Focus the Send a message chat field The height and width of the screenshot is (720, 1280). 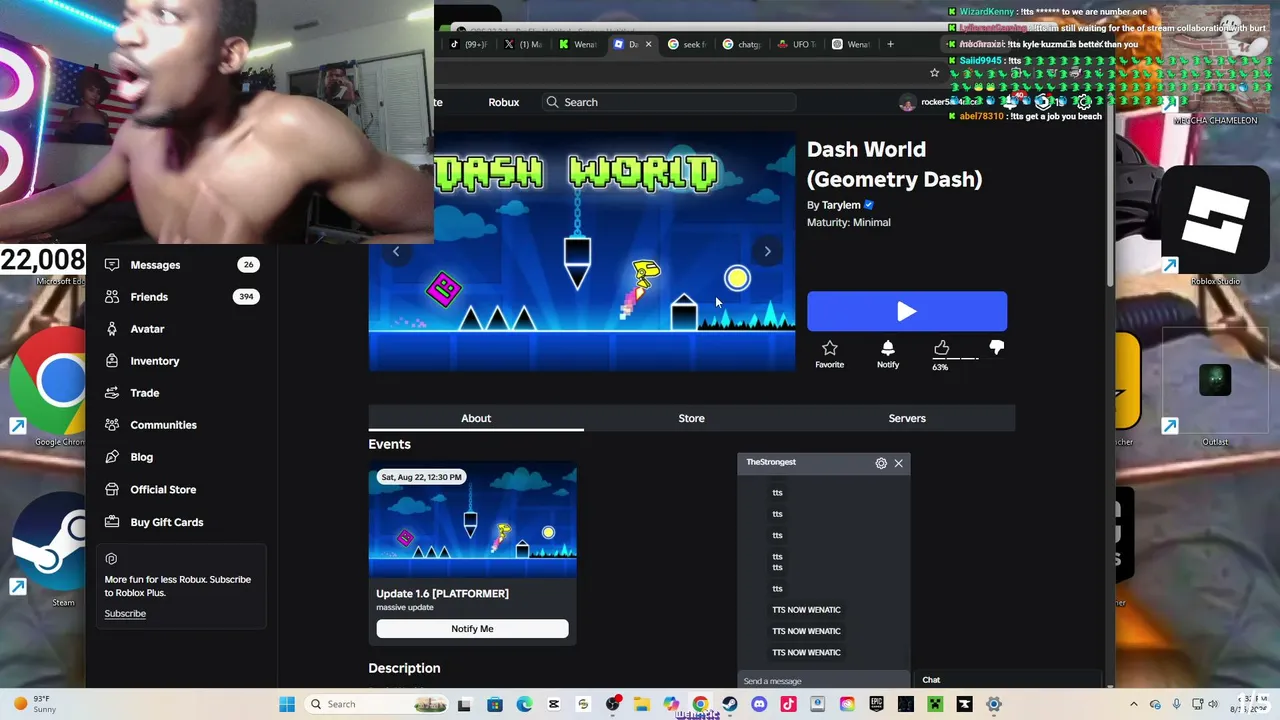tap(824, 681)
